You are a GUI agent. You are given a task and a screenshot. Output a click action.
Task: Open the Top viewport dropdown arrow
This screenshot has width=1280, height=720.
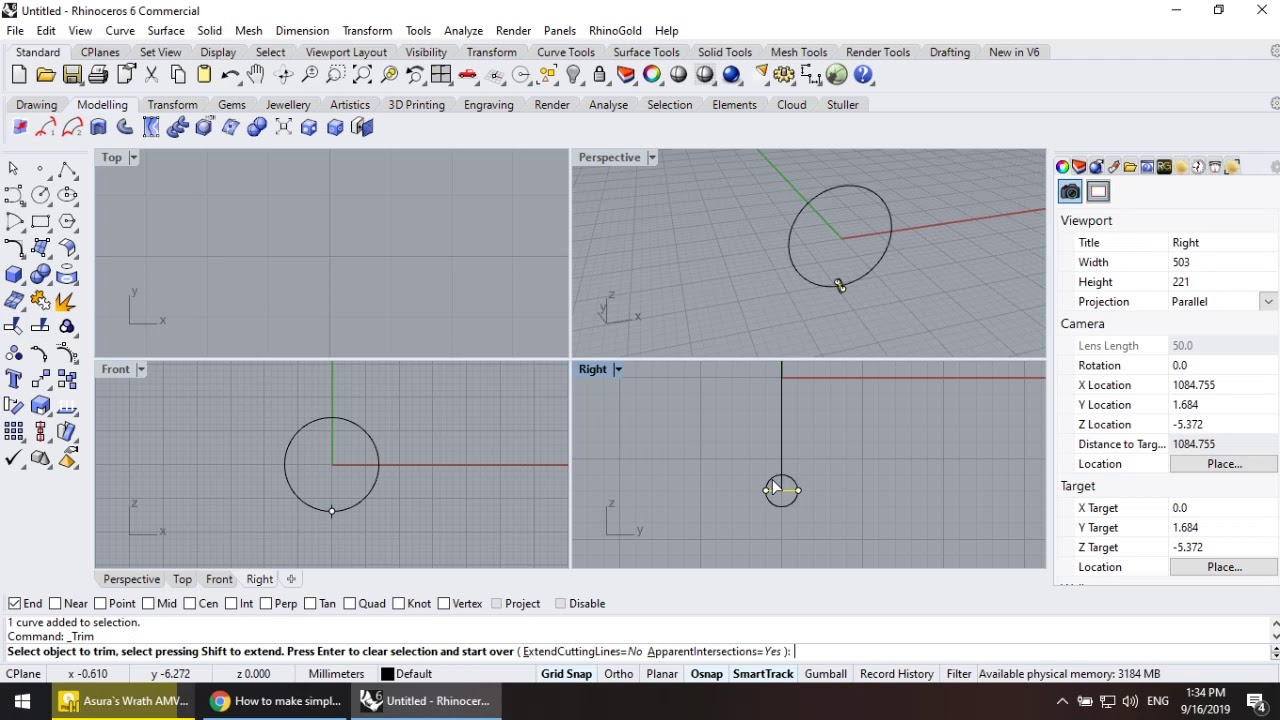133,157
